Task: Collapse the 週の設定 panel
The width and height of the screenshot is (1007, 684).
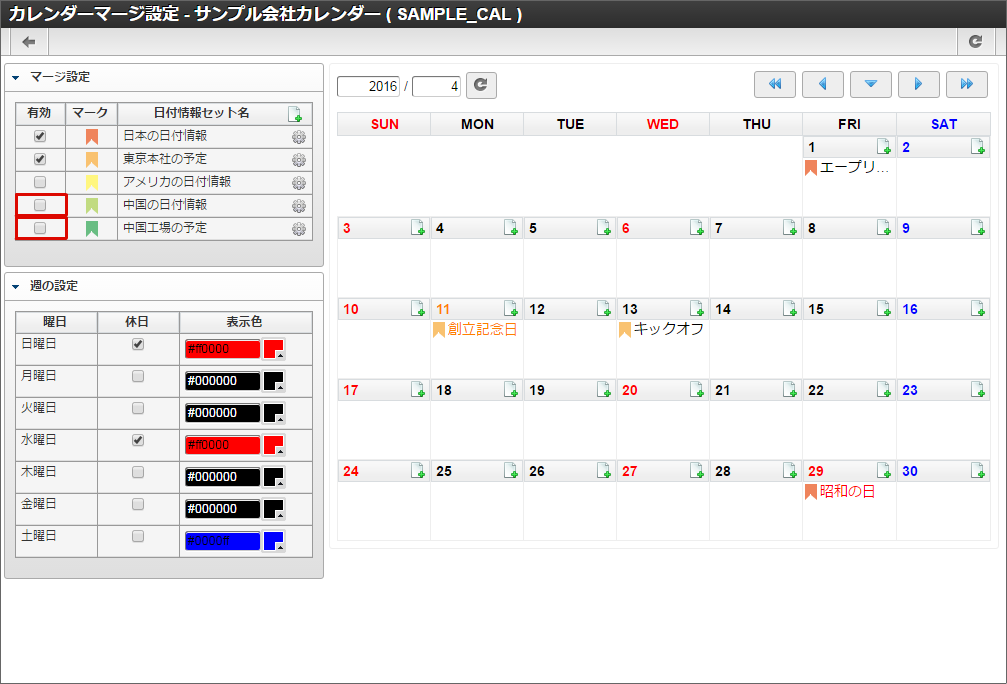Action: click(16, 286)
